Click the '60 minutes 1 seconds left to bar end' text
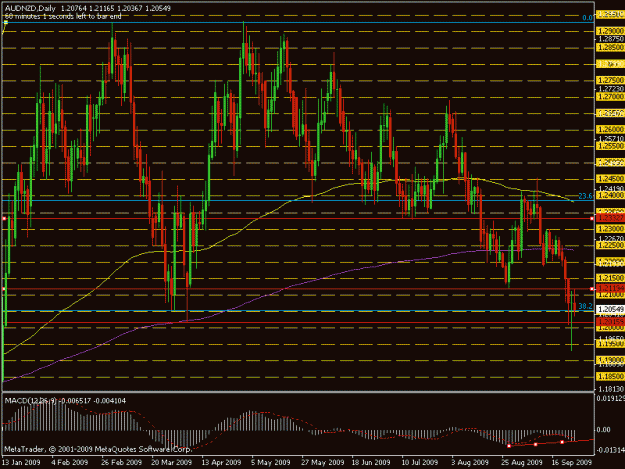Screen dimensions: 625x469 tap(63, 16)
